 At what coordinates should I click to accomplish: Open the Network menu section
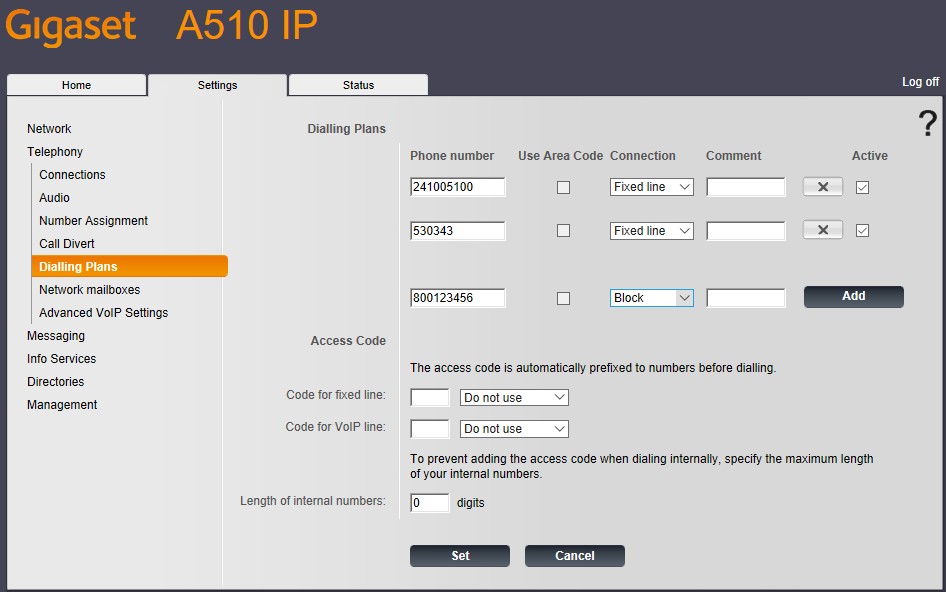(49, 129)
